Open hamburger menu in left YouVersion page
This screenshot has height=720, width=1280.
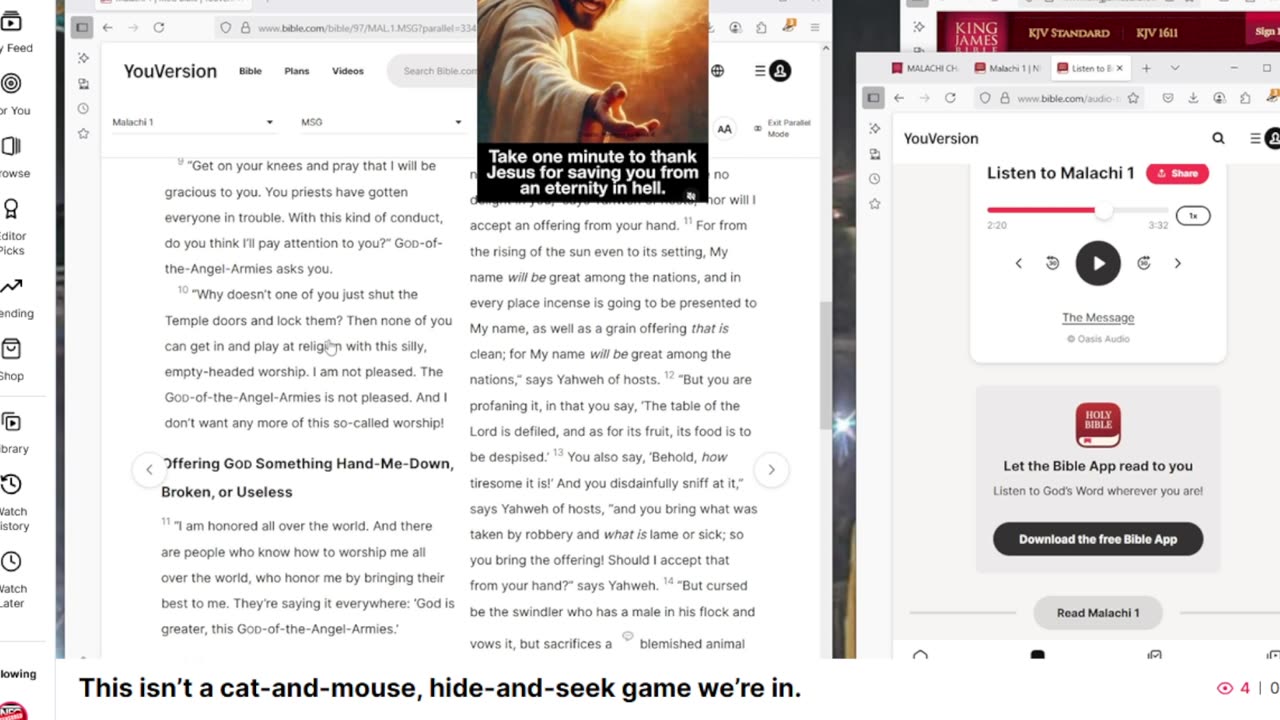[760, 71]
